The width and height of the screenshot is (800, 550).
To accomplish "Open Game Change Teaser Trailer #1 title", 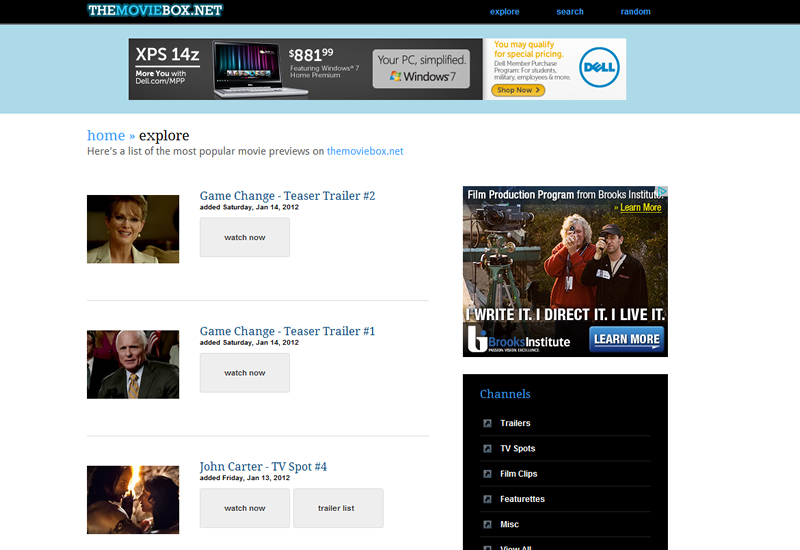I will coord(287,331).
